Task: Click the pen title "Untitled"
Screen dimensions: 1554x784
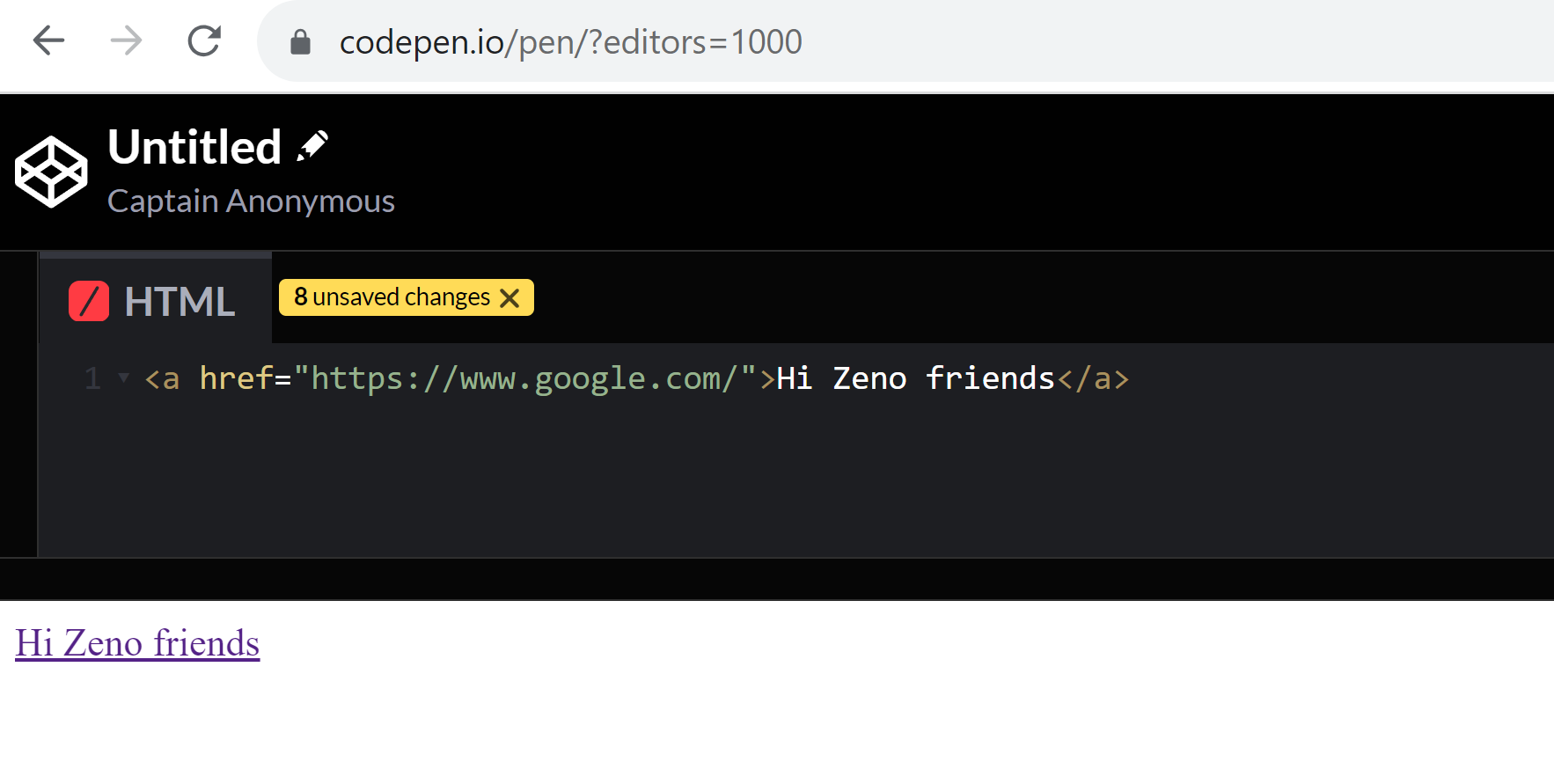Action: pos(194,147)
